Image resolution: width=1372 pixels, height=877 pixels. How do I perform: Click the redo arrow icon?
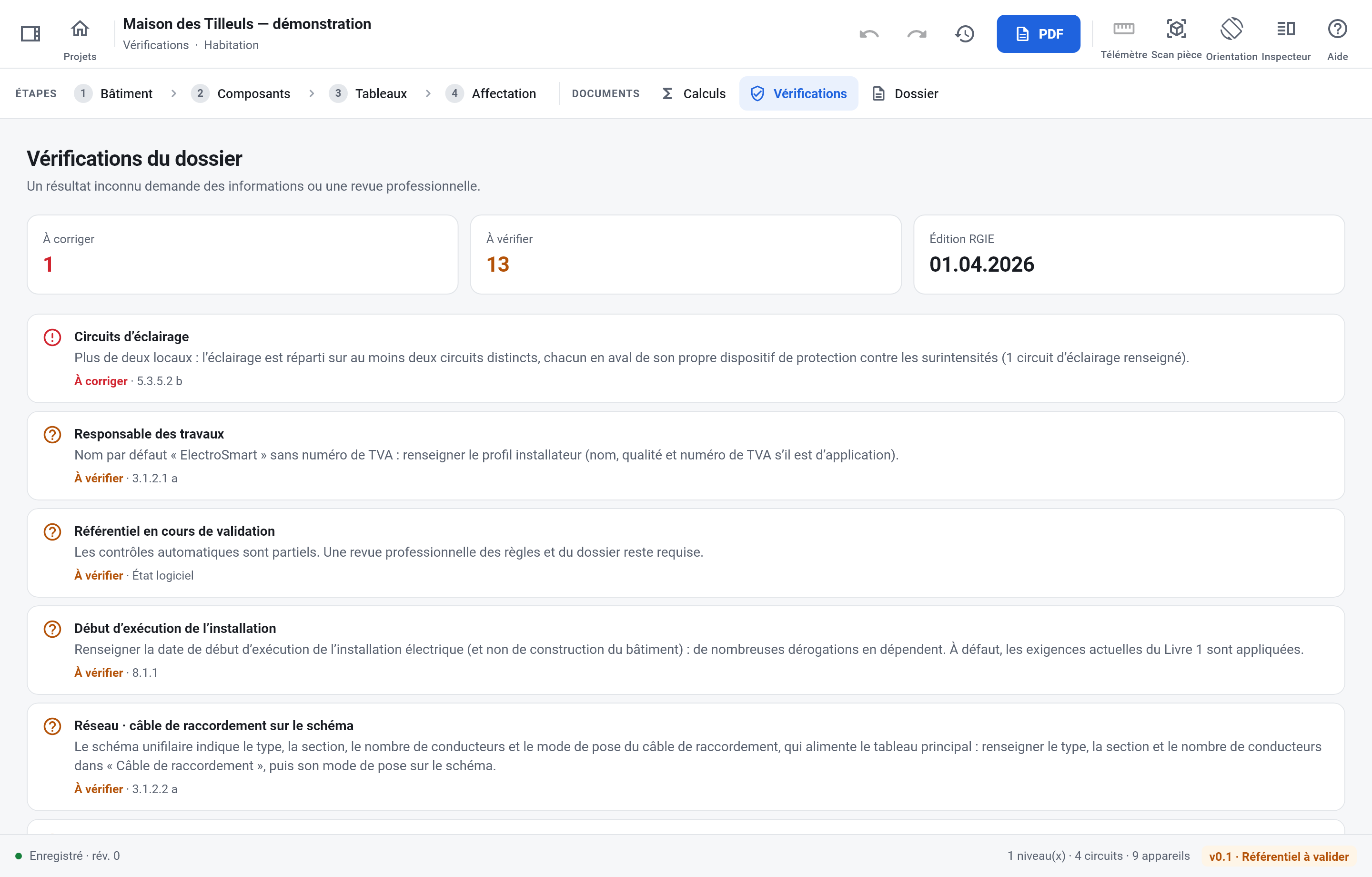[x=917, y=34]
